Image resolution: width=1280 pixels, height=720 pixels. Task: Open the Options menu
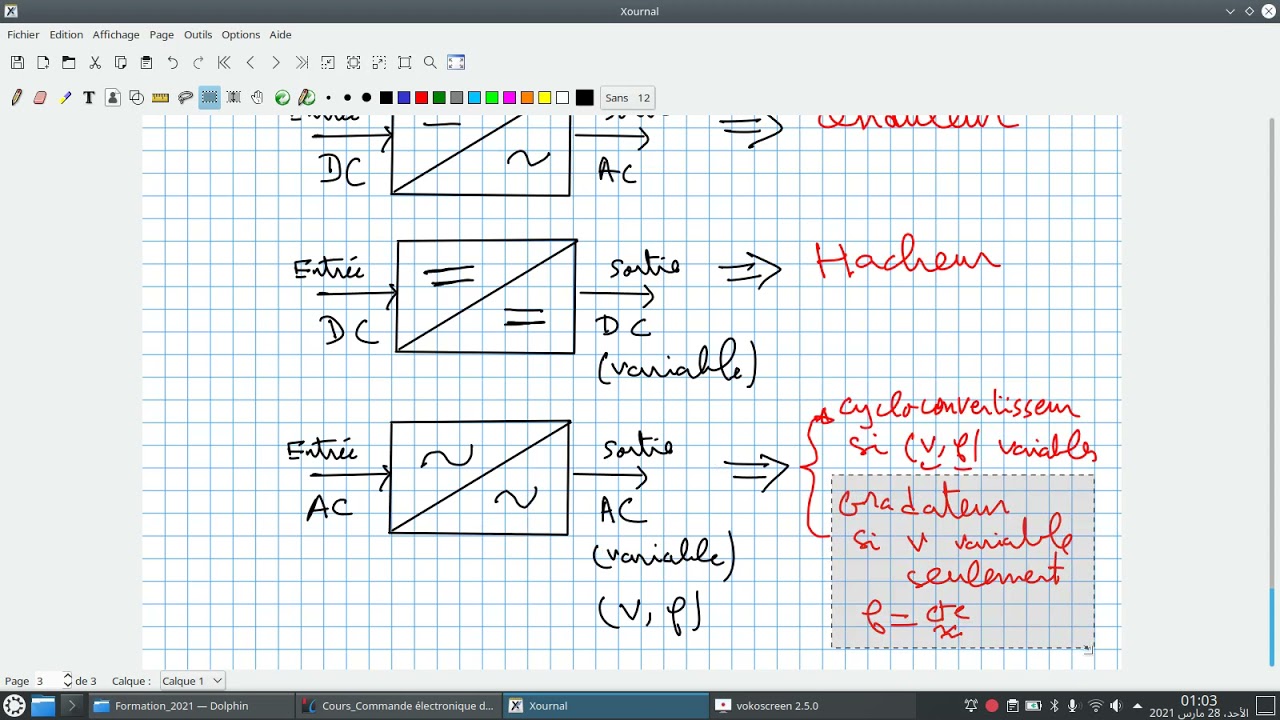point(241,34)
